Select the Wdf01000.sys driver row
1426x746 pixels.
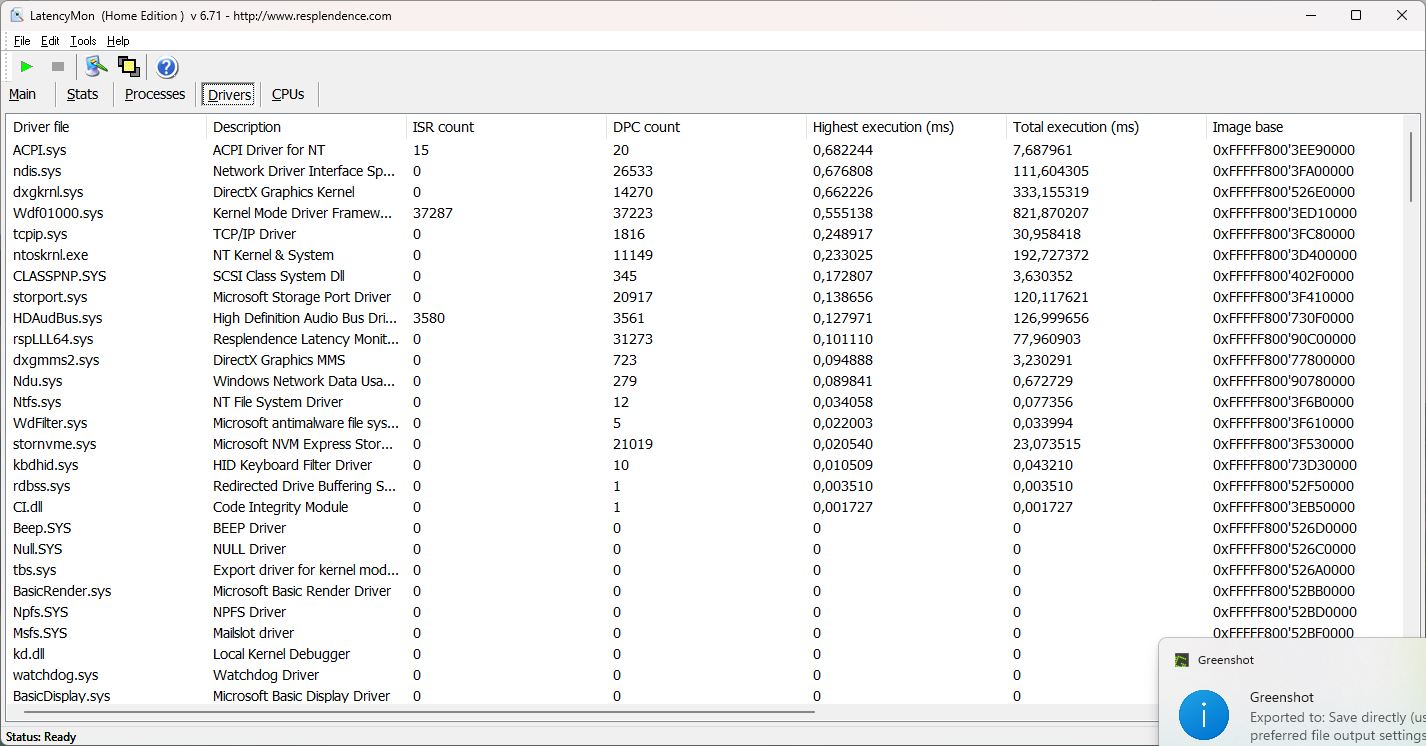[705, 213]
